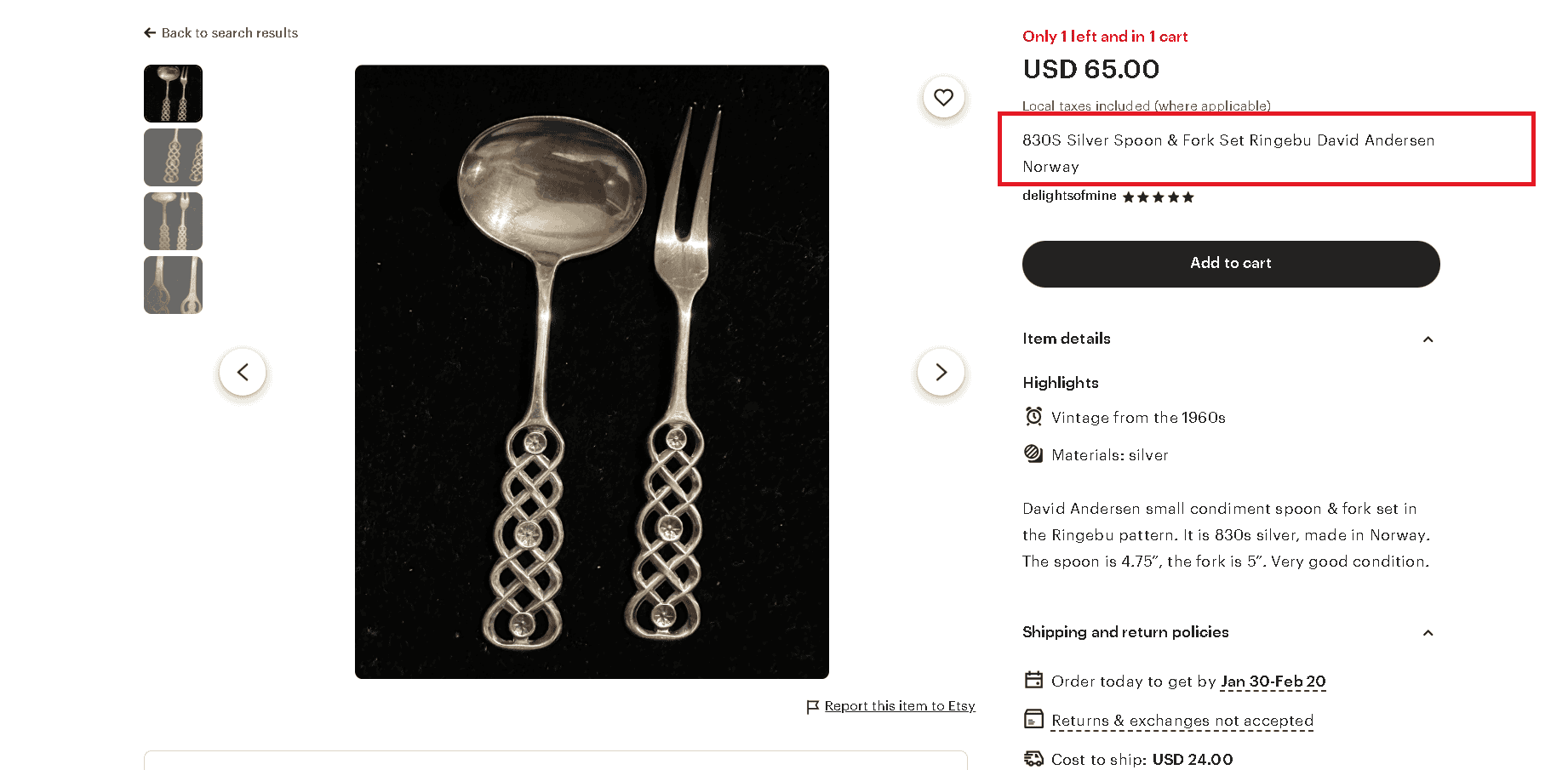The height and width of the screenshot is (770, 1568).
Task: Click the materials yarn icon near silver
Action: [1033, 453]
